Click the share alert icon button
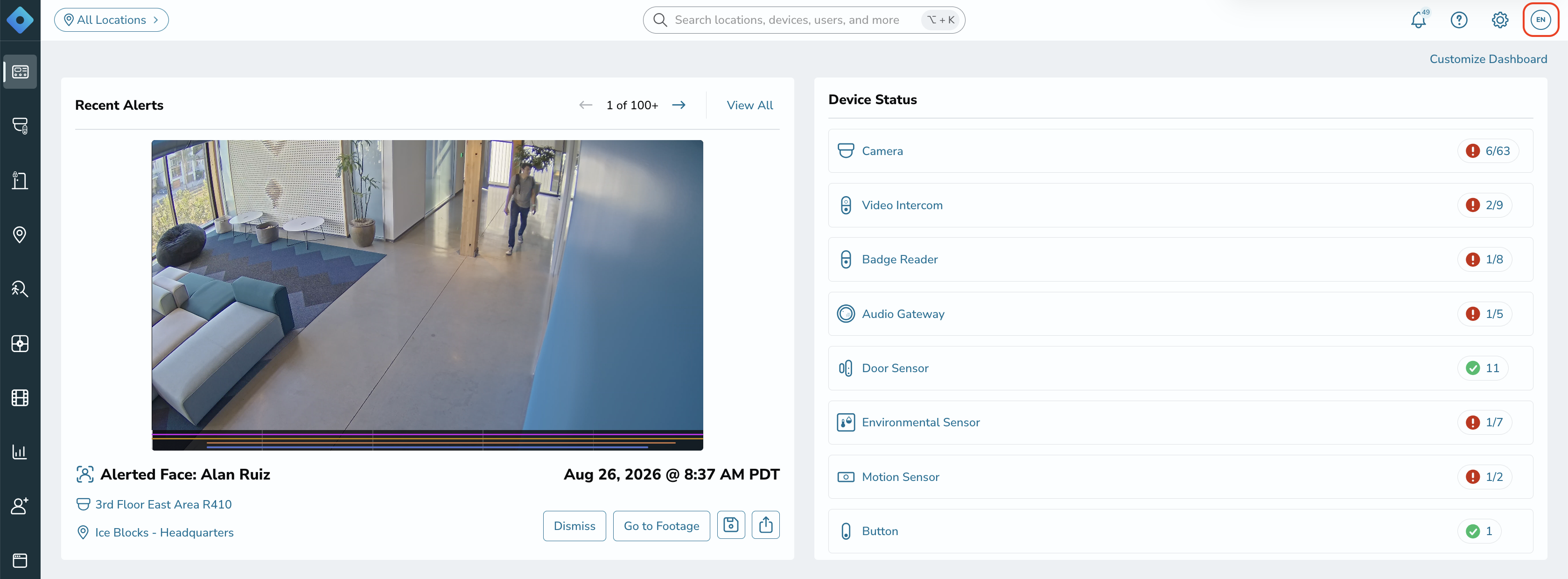Image resolution: width=1568 pixels, height=579 pixels. click(766, 525)
